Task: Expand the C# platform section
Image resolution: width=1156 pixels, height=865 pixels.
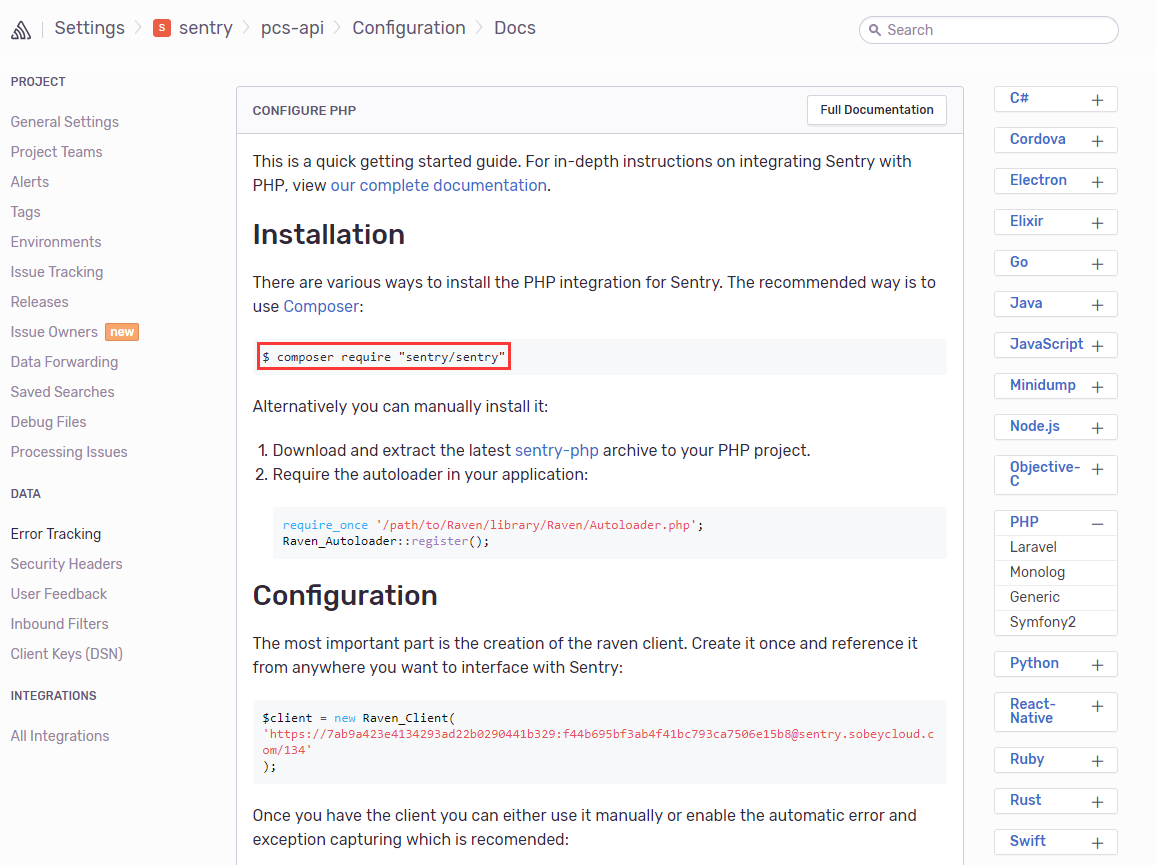Action: tap(1097, 100)
